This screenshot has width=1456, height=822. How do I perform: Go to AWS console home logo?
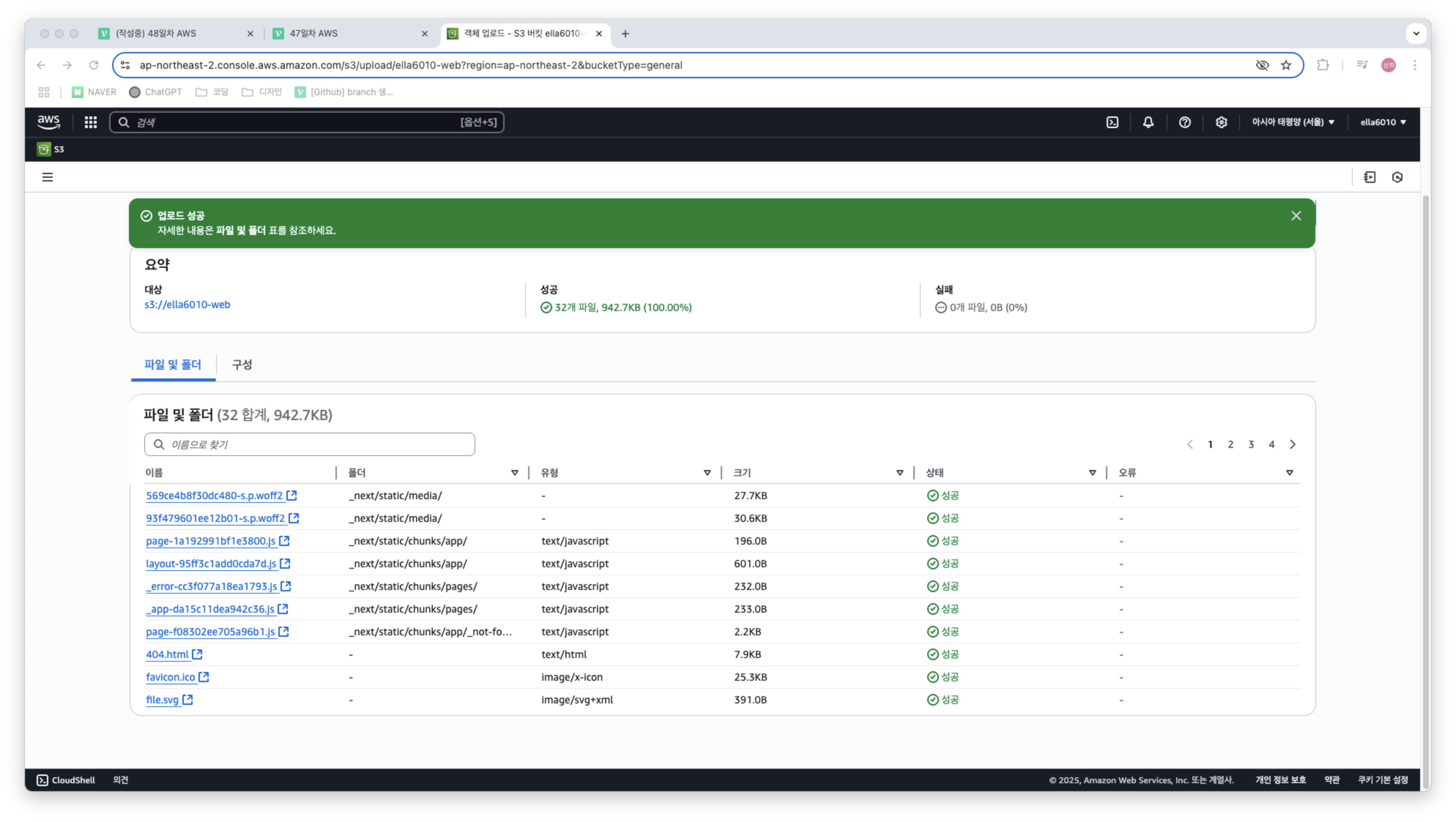[49, 122]
